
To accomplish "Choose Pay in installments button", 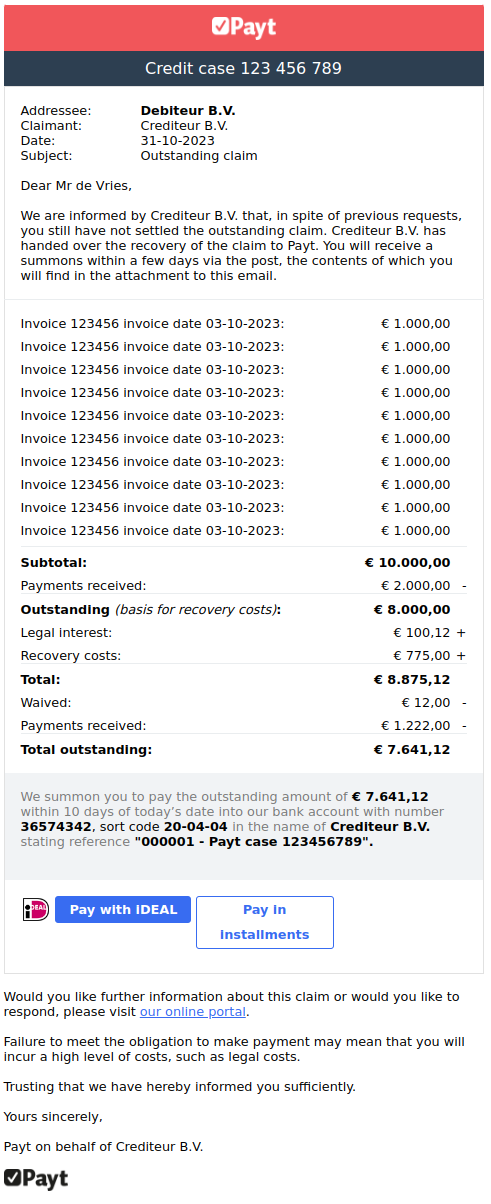I will [x=265, y=922].
